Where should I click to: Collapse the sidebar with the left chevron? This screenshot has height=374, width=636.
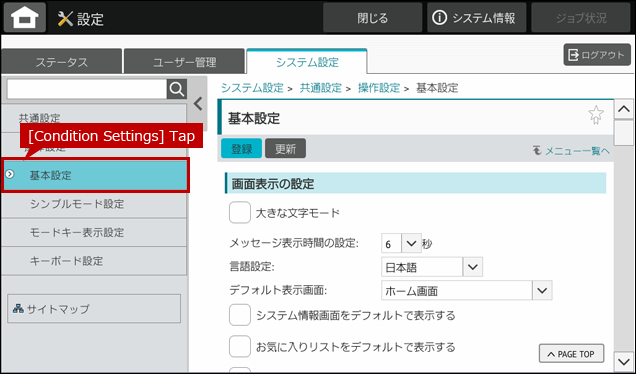198,104
